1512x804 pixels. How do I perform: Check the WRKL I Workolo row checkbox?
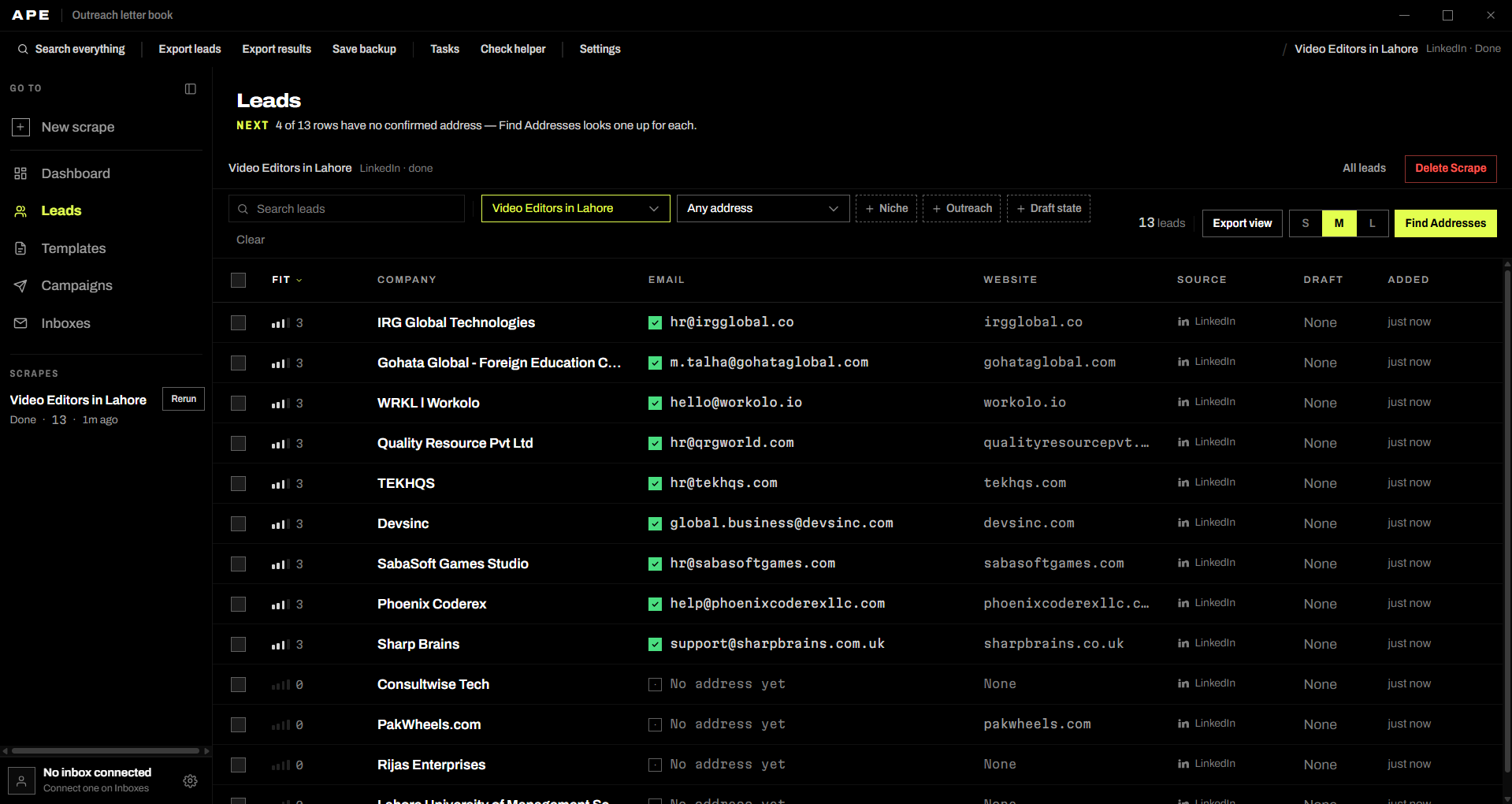[x=238, y=404]
